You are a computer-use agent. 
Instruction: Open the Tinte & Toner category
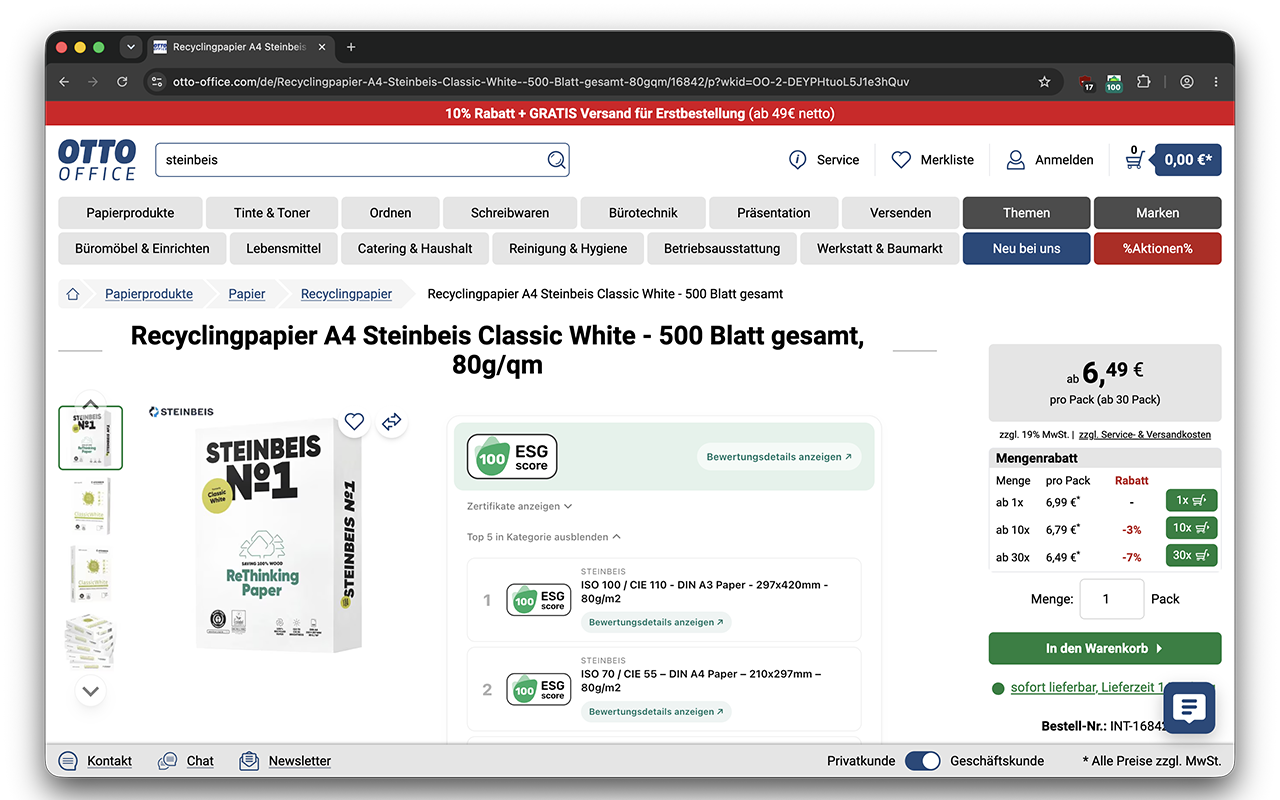272,213
